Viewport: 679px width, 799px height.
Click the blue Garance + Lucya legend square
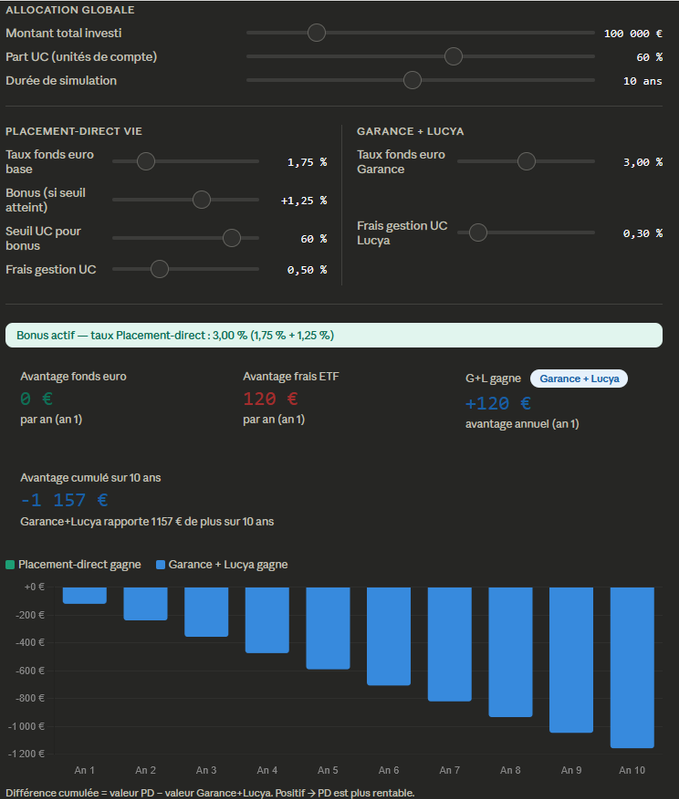point(160,565)
